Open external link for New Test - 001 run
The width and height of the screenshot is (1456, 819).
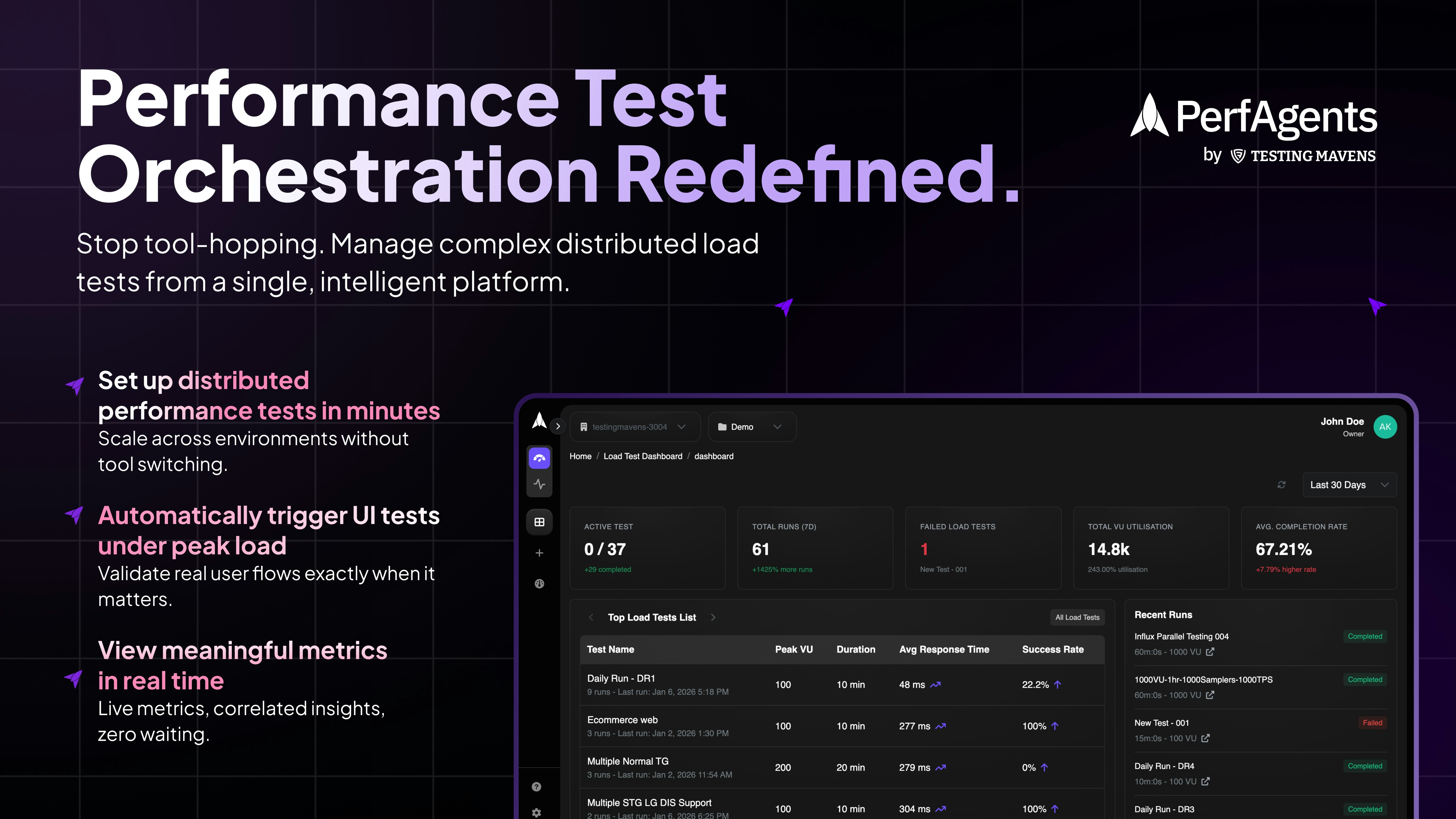click(1206, 738)
